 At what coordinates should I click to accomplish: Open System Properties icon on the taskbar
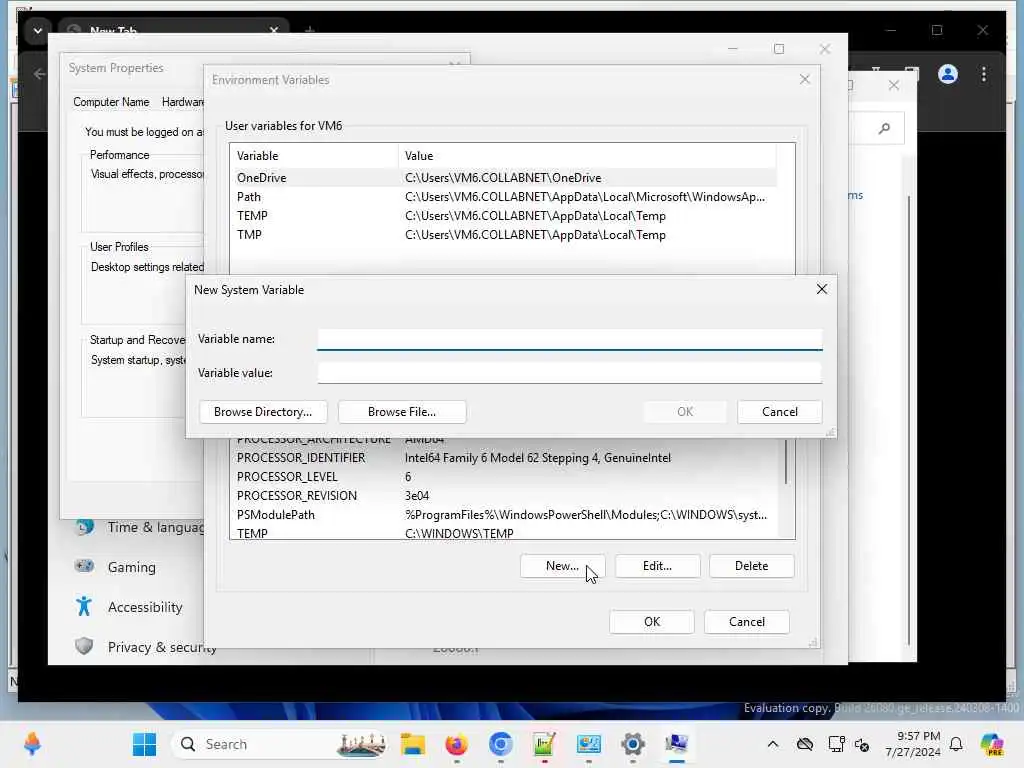(677, 744)
